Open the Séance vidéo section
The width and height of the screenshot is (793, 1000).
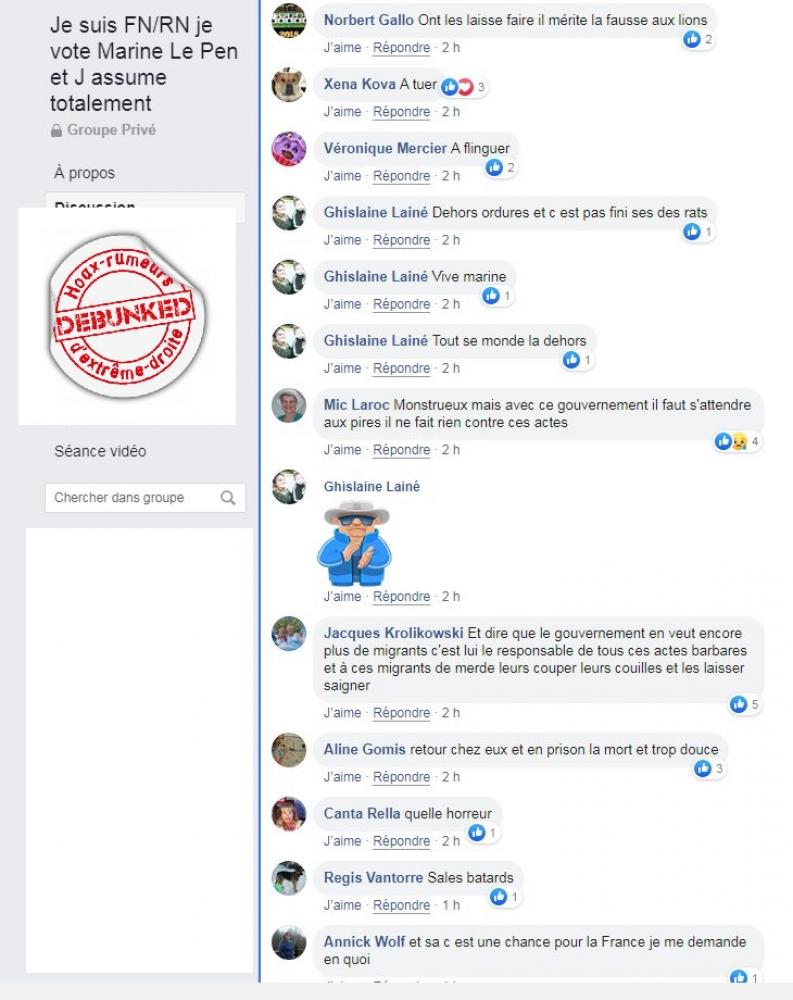point(100,451)
